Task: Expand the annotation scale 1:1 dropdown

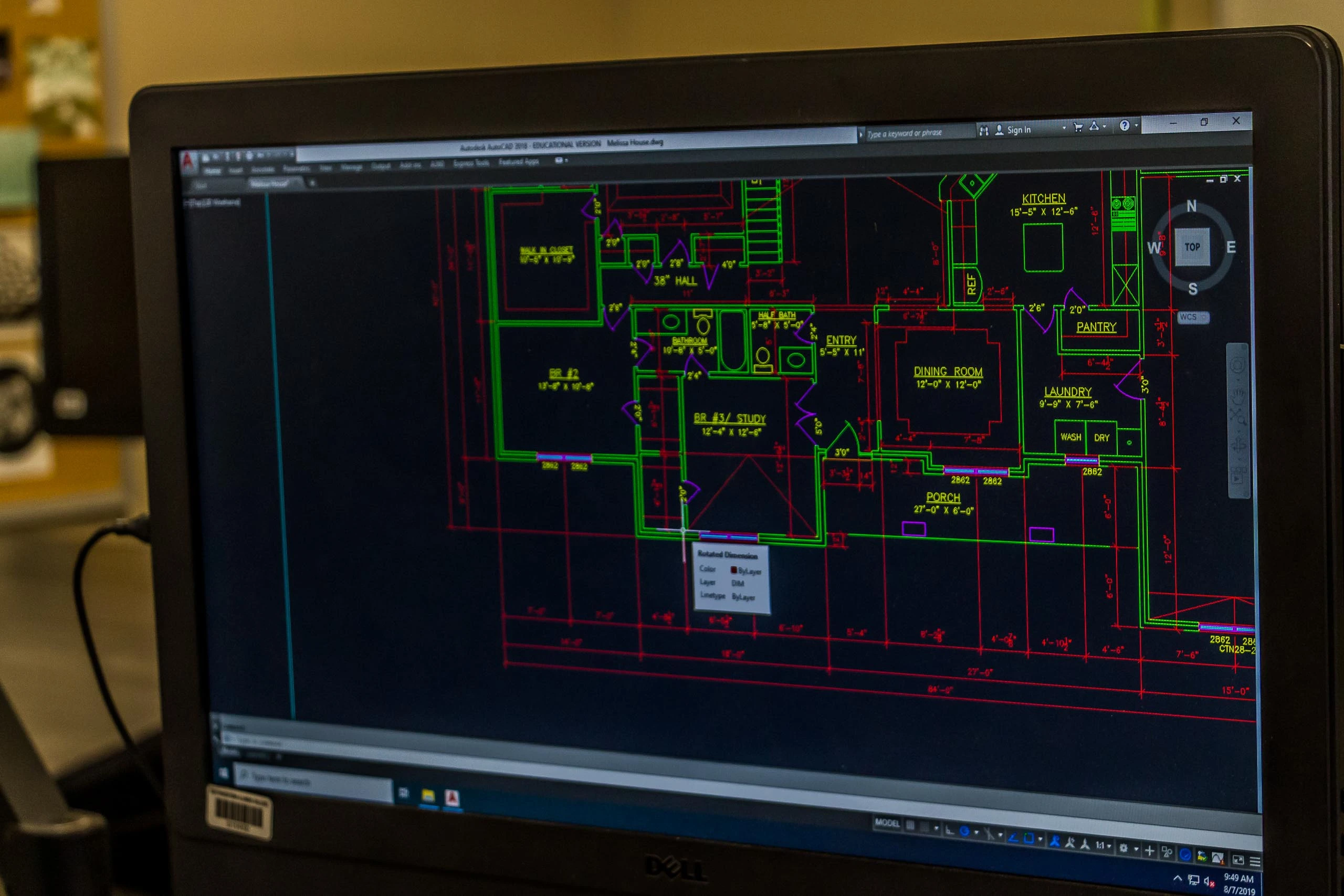Action: pyautogui.click(x=1109, y=846)
